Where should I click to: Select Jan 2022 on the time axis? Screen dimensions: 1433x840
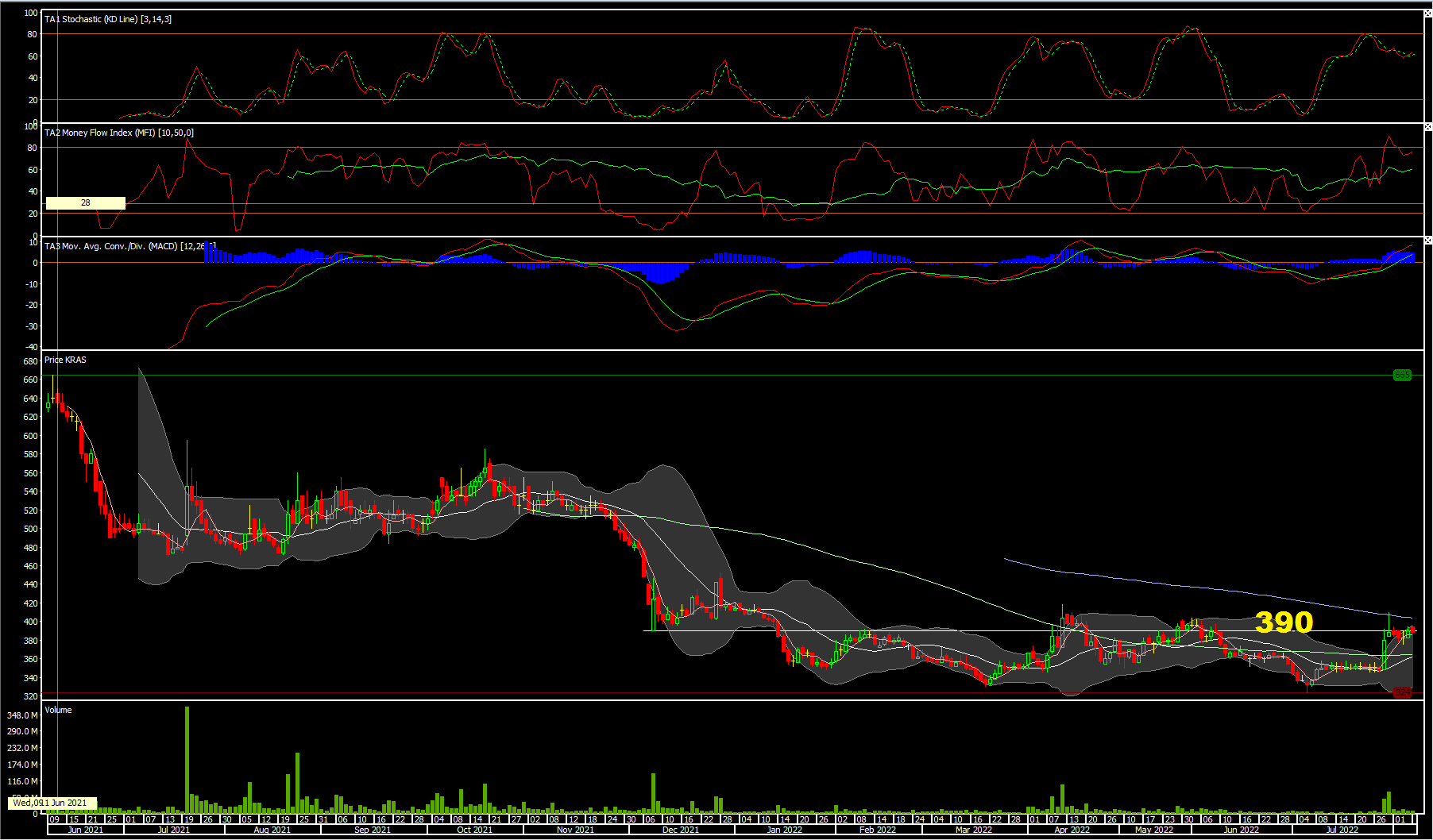pos(785,830)
